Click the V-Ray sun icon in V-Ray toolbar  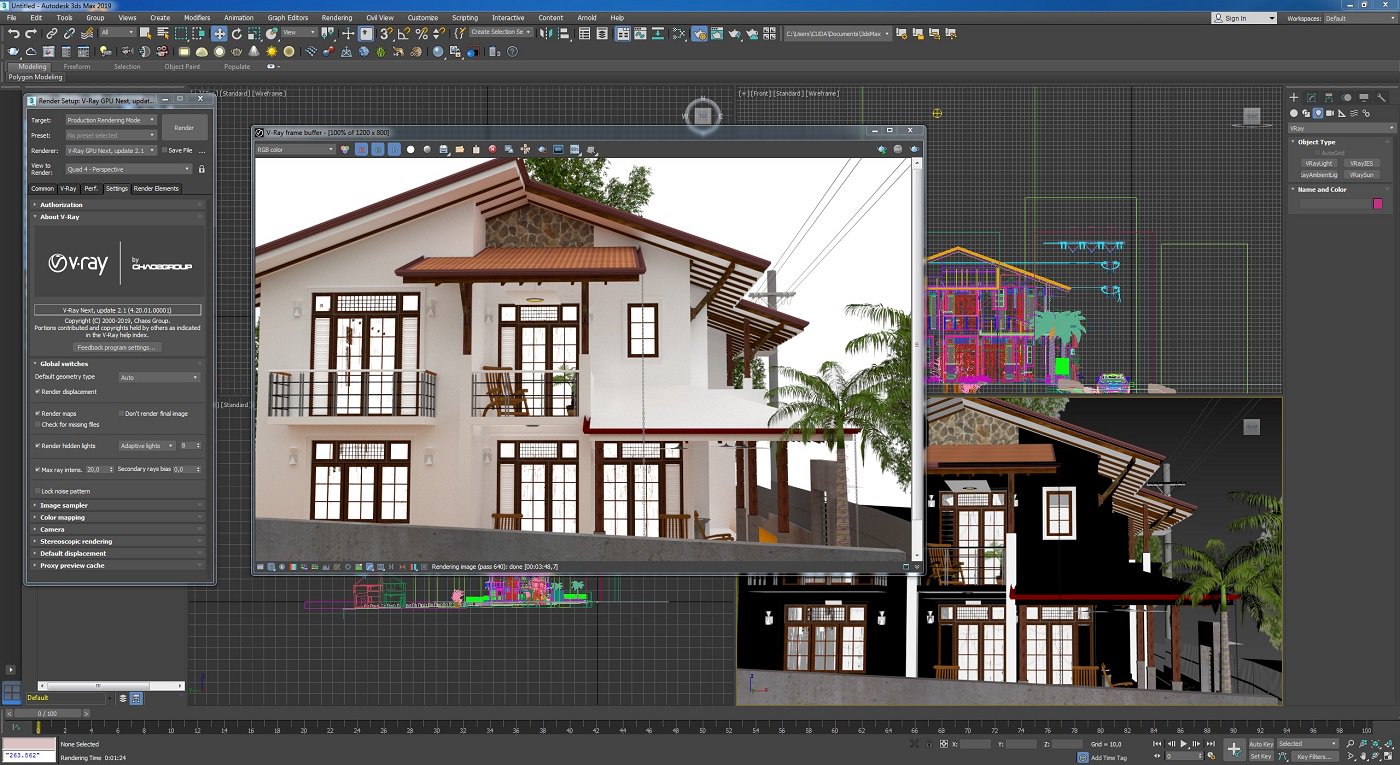coord(271,52)
